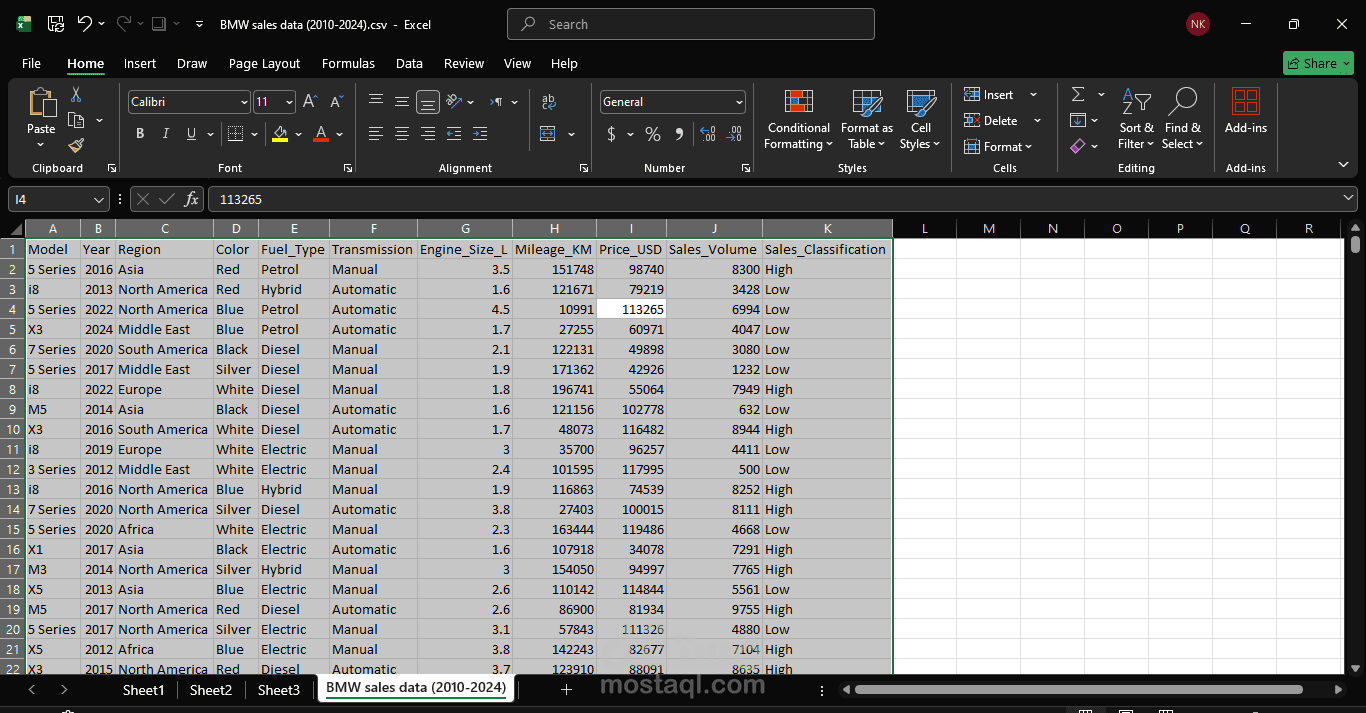Viewport: 1366px width, 713px height.
Task: Expand the General number format dropdown
Action: click(739, 102)
